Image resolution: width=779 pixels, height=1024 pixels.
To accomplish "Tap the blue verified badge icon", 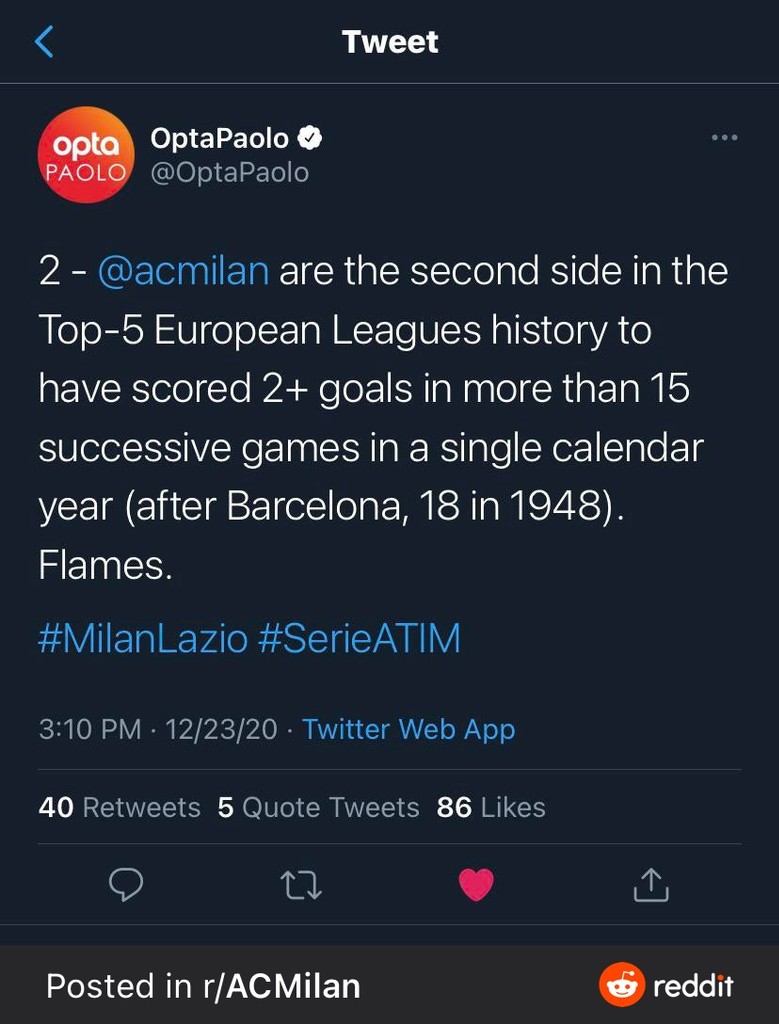I will click(x=312, y=138).
